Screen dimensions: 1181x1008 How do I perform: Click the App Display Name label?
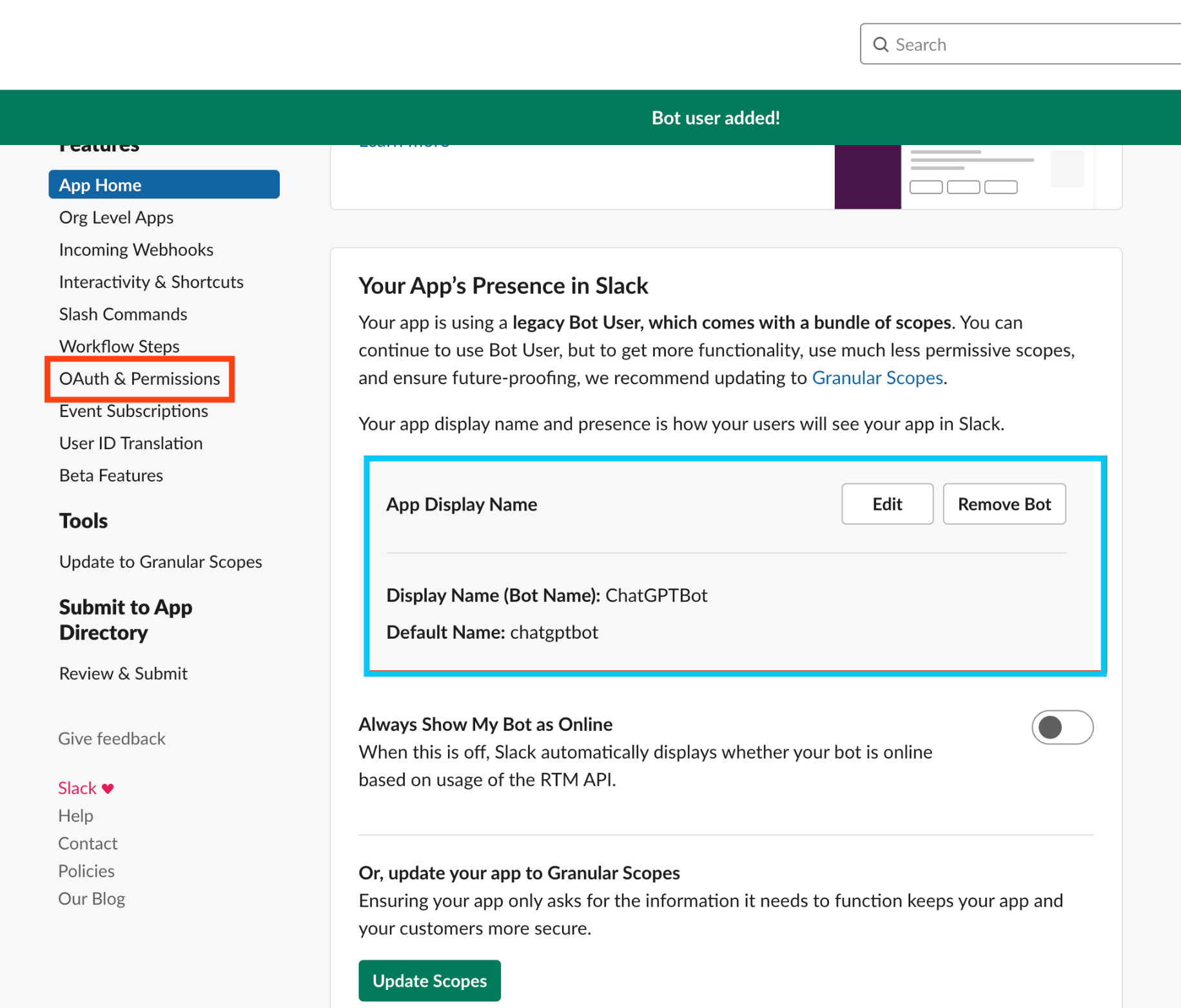[x=462, y=504]
